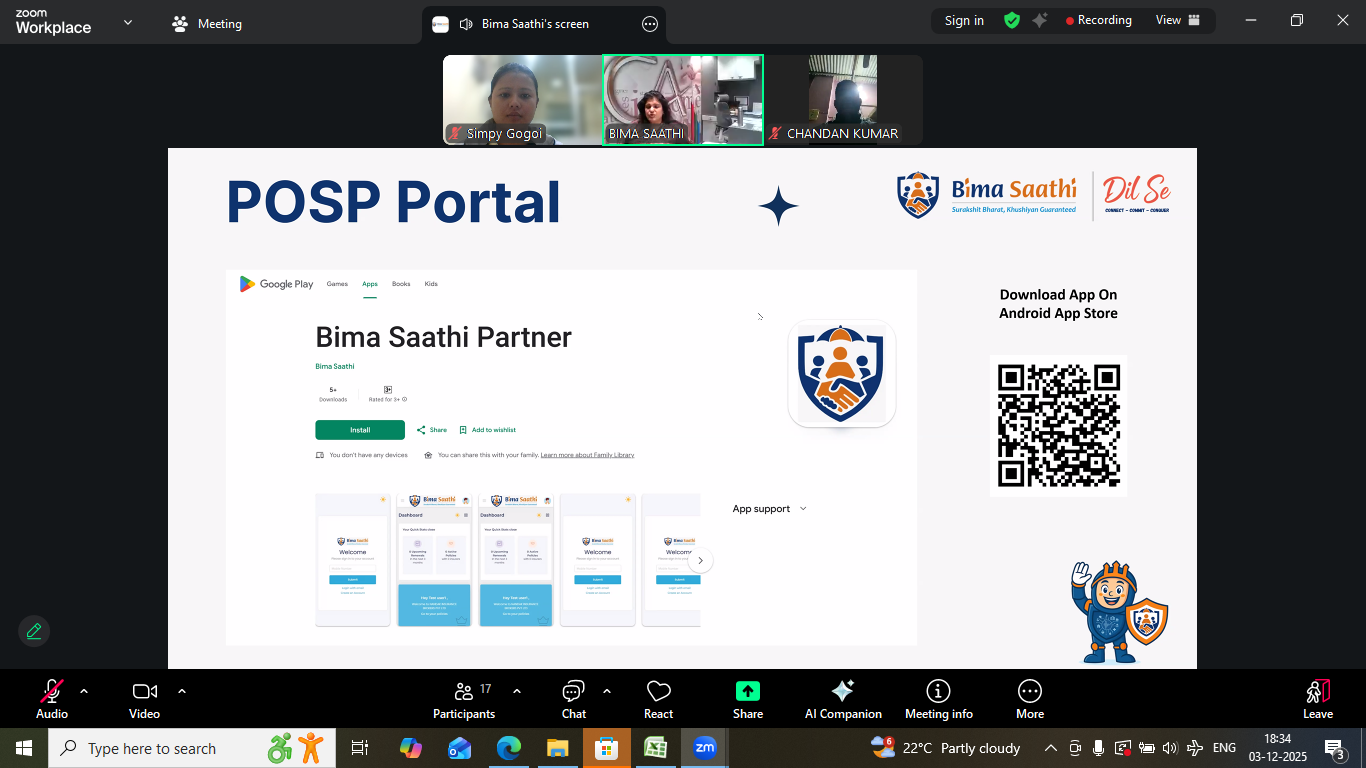The image size is (1366, 768).
Task: Expand audio settings arrow beside Audio
Action: click(x=84, y=691)
